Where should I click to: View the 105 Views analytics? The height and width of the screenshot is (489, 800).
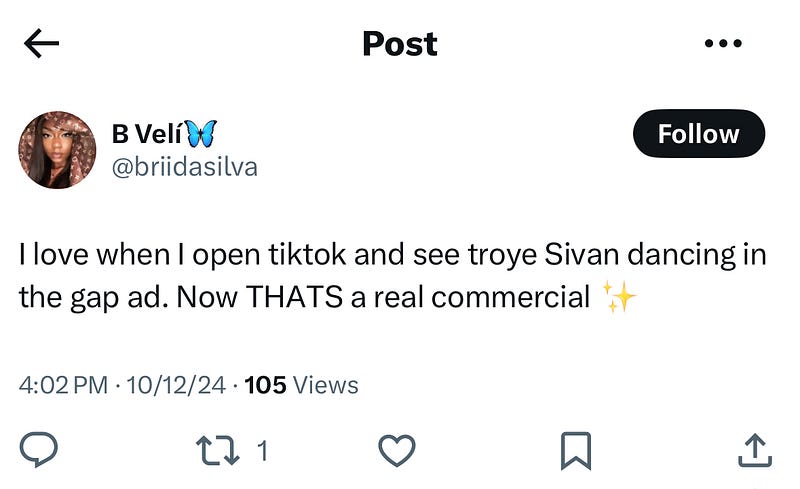[x=301, y=385]
